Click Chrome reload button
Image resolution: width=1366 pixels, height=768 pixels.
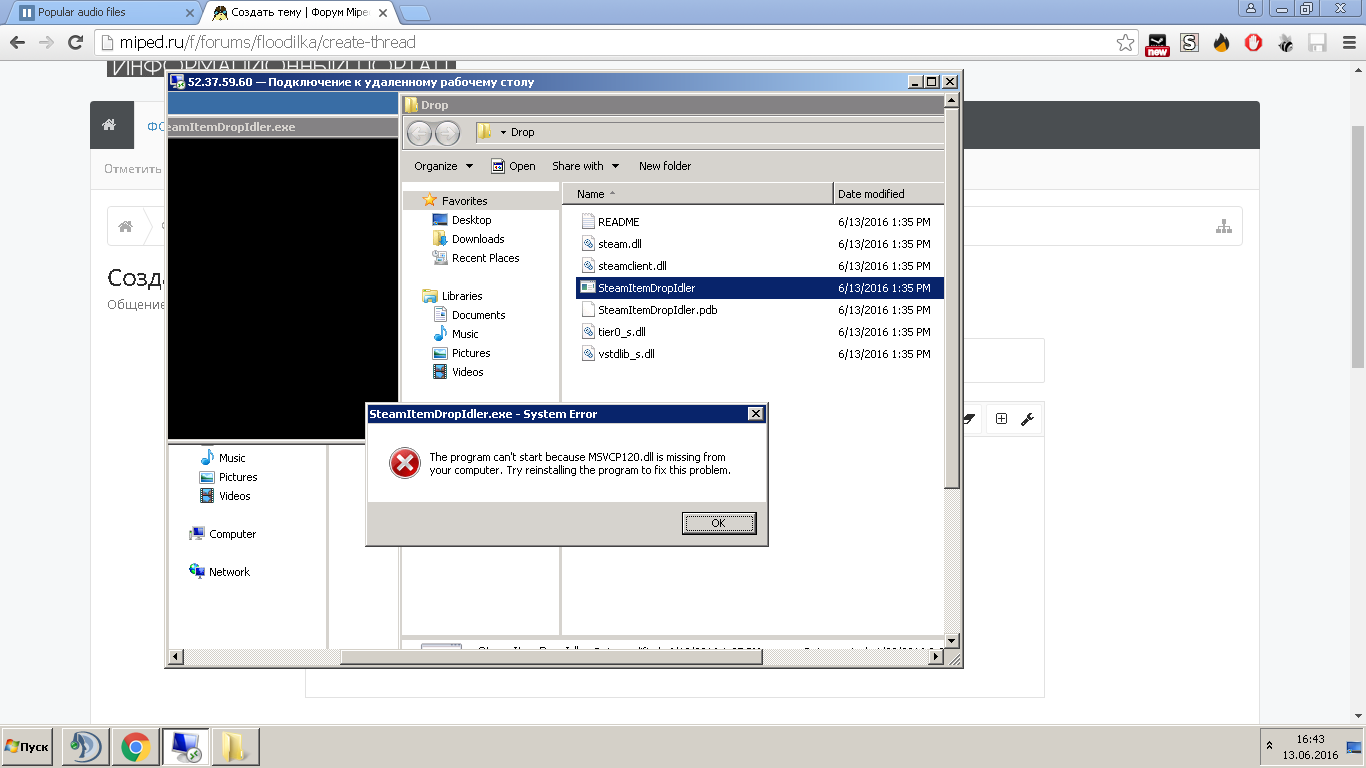point(75,42)
